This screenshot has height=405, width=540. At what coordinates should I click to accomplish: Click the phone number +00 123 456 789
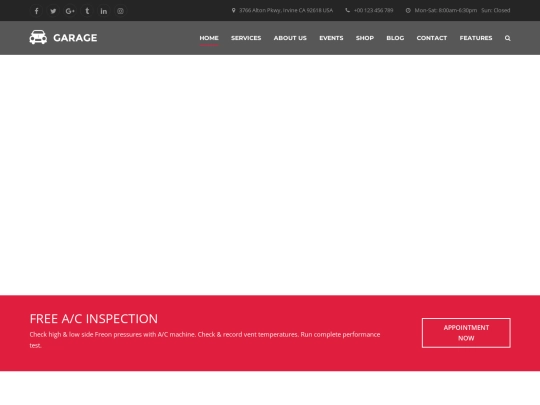coord(374,10)
